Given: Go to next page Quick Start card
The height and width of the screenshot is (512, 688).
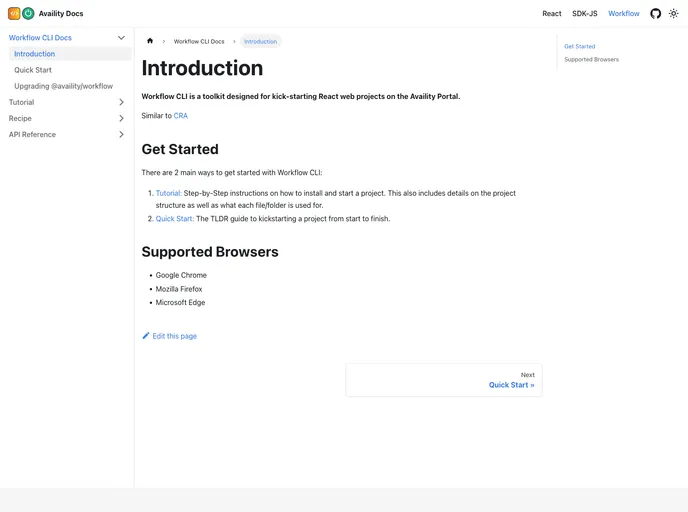Looking at the screenshot, I should (x=444, y=380).
